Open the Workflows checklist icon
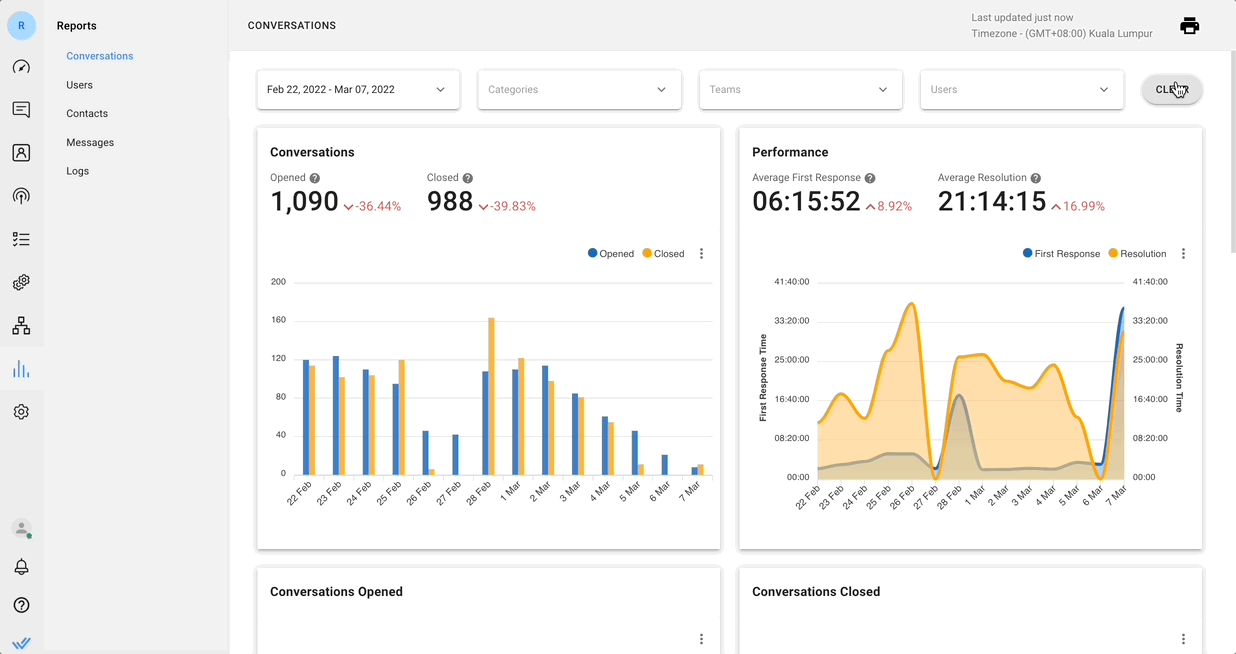The width and height of the screenshot is (1236, 654). click(21, 238)
